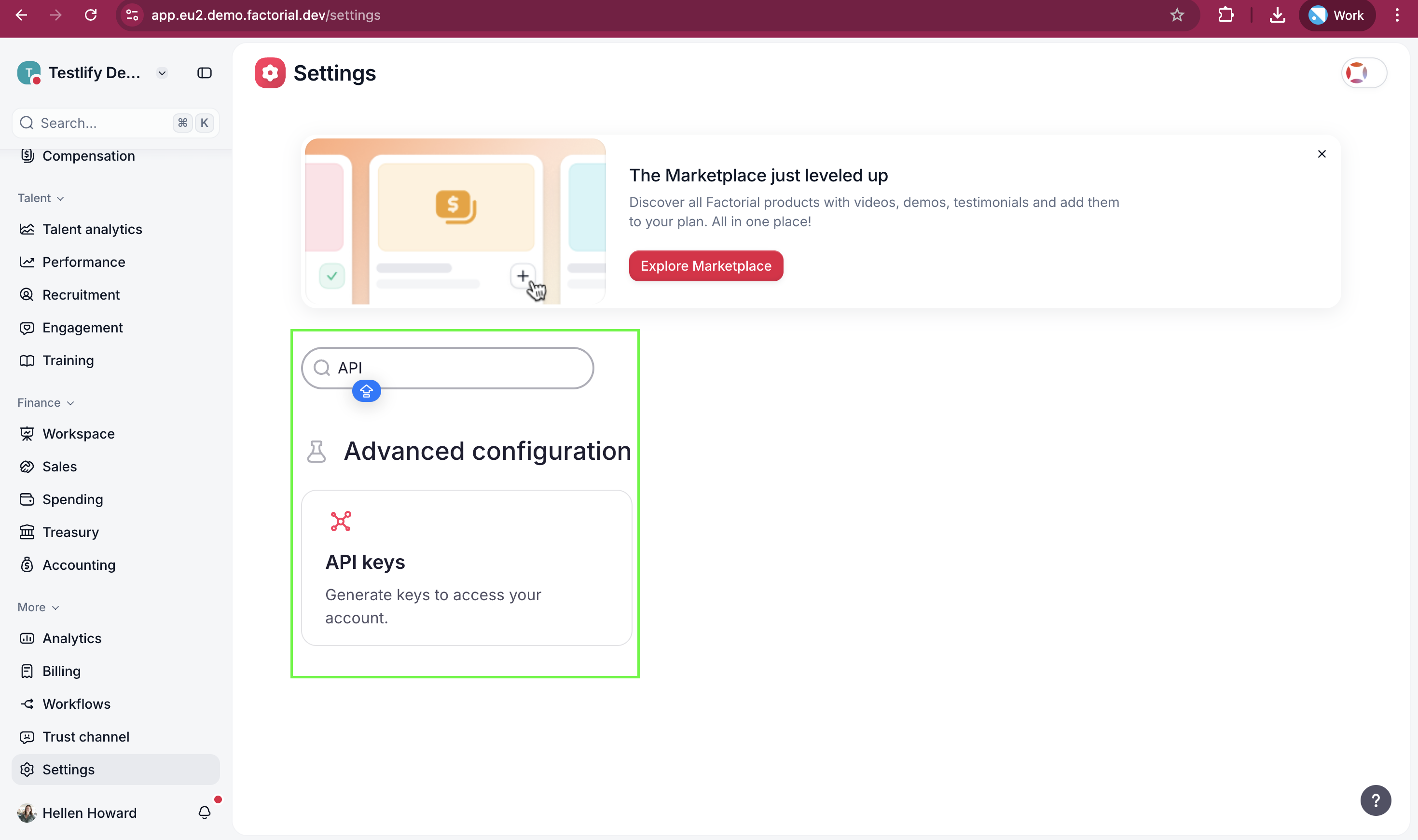This screenshot has width=1418, height=840.
Task: Dismiss the Marketplace banner
Action: (1321, 154)
